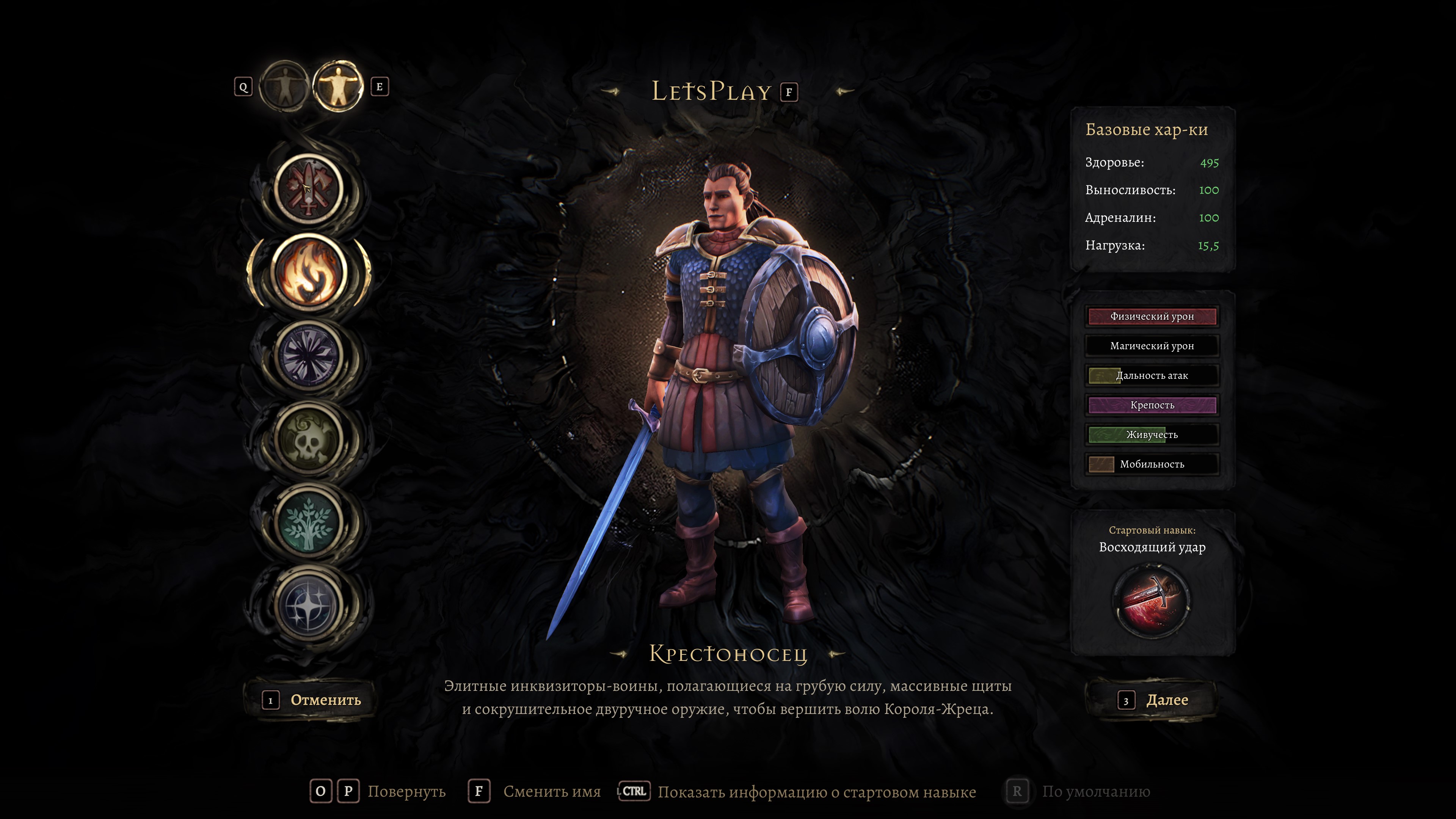
Task: Open the Восходящий удар starting skill icon
Action: click(1152, 600)
